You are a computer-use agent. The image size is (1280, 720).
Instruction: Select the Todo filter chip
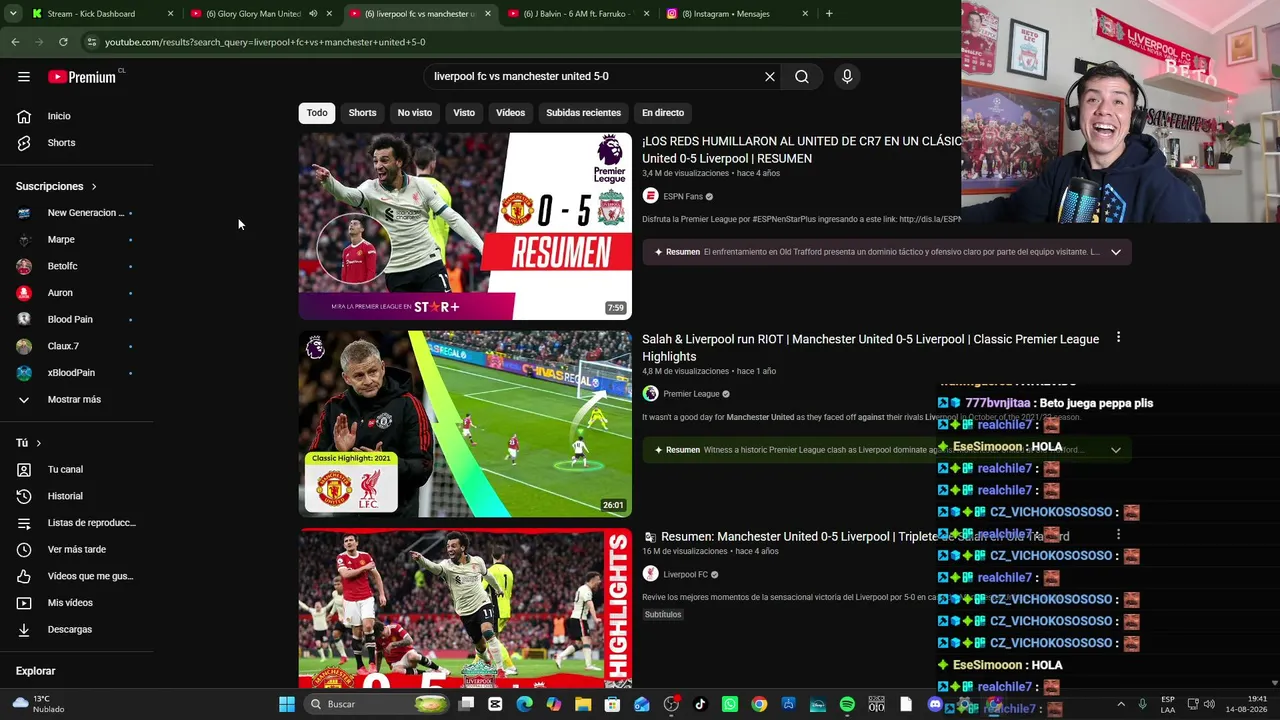click(317, 113)
